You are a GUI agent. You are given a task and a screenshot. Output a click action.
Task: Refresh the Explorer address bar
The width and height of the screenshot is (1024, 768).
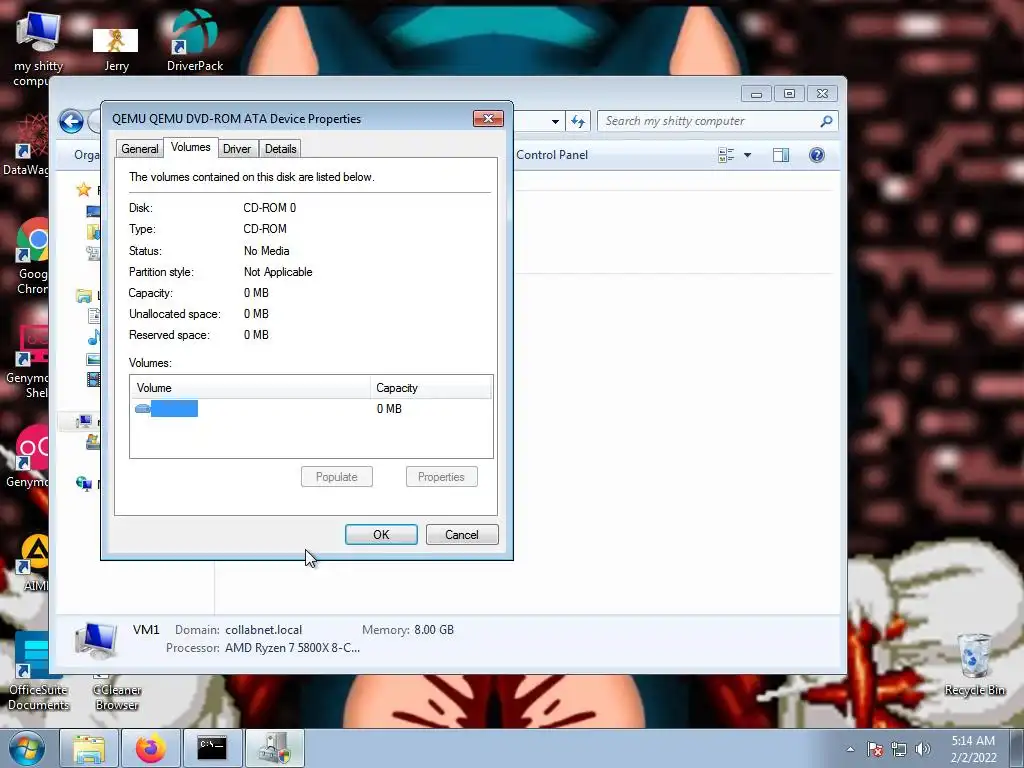(x=578, y=121)
